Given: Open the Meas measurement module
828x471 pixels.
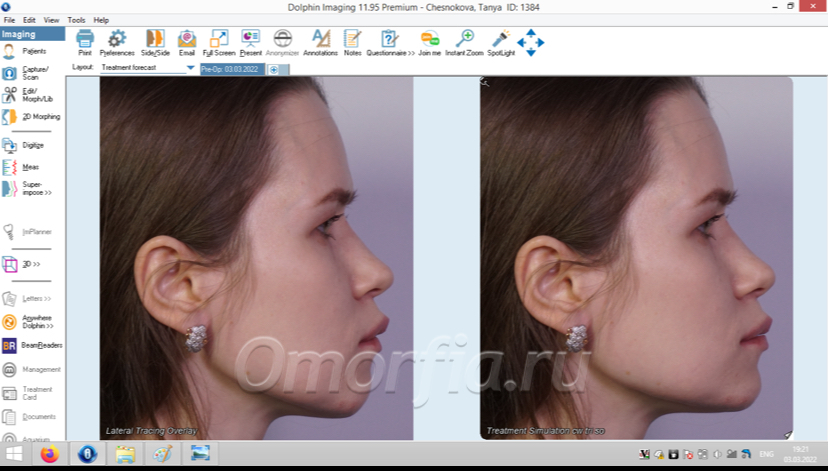Looking at the screenshot, I should point(32,167).
